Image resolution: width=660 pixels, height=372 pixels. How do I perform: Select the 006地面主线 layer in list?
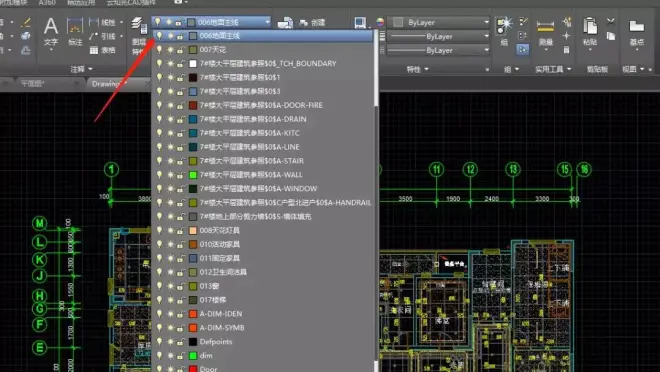click(263, 36)
